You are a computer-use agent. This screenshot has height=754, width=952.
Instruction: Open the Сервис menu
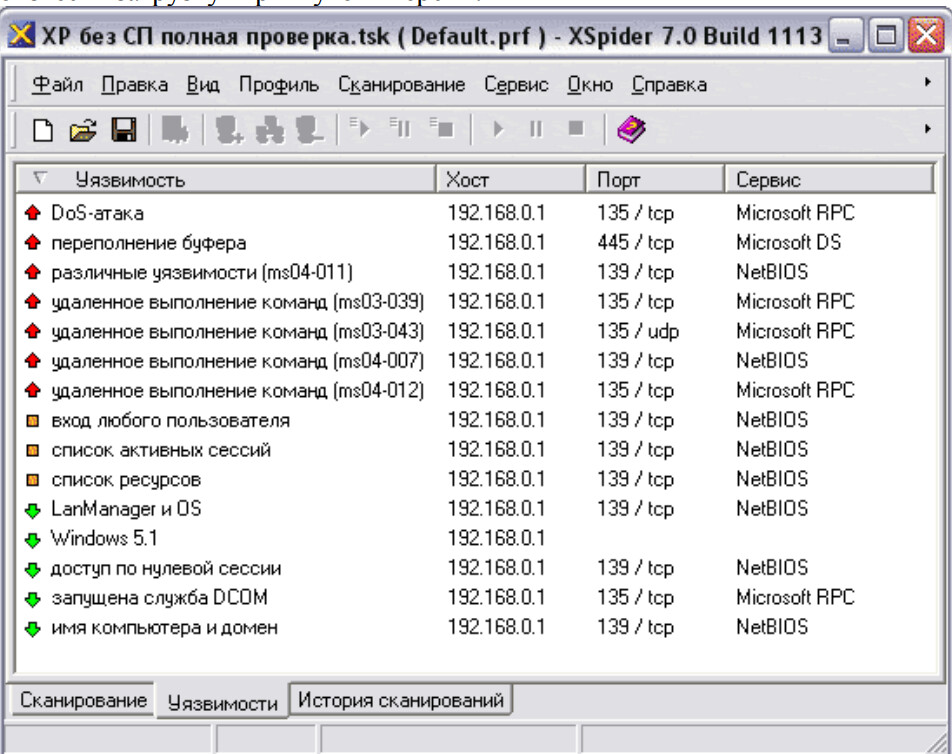coord(516,85)
